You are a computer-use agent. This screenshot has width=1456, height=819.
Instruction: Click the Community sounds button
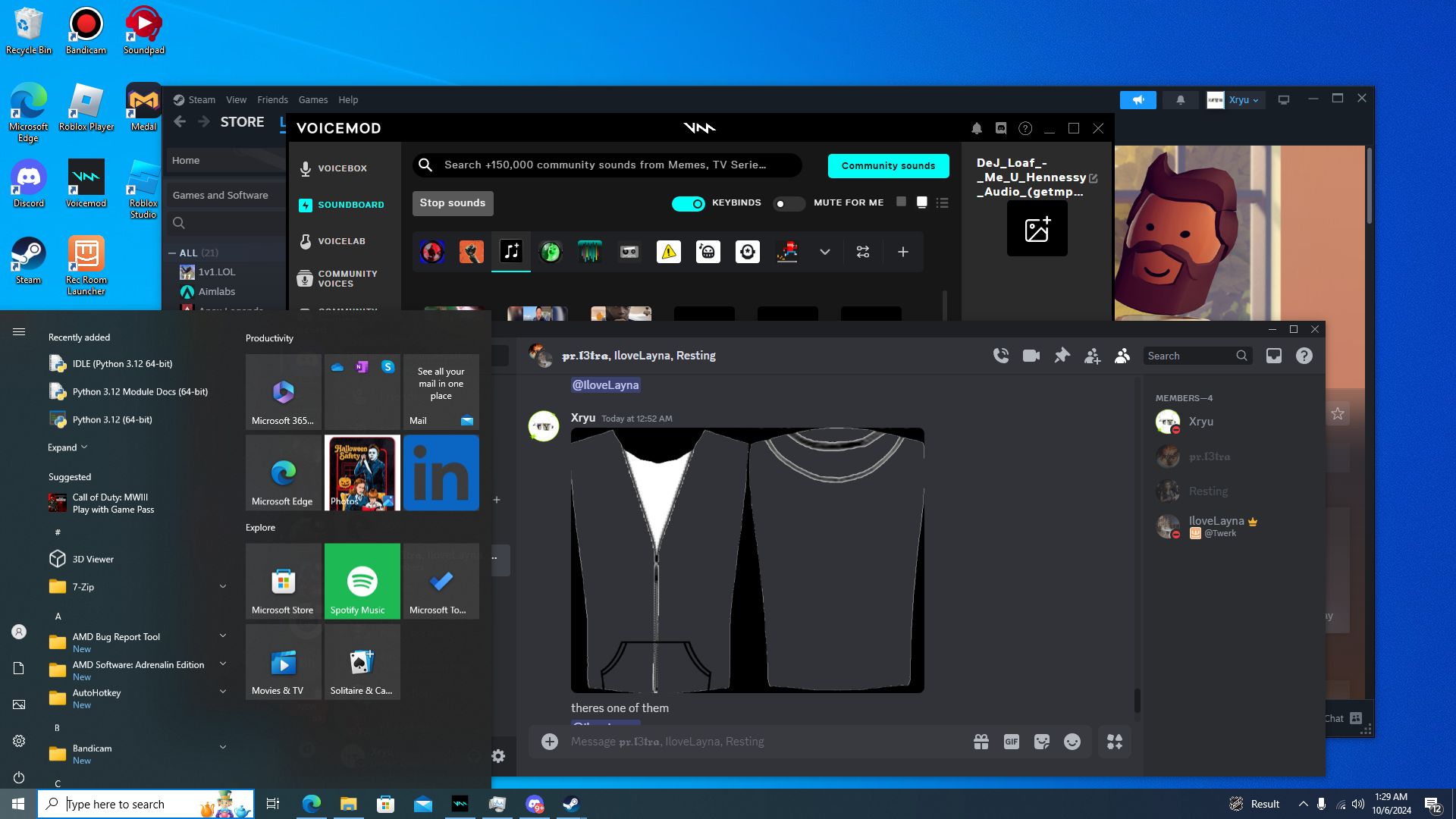pos(888,166)
